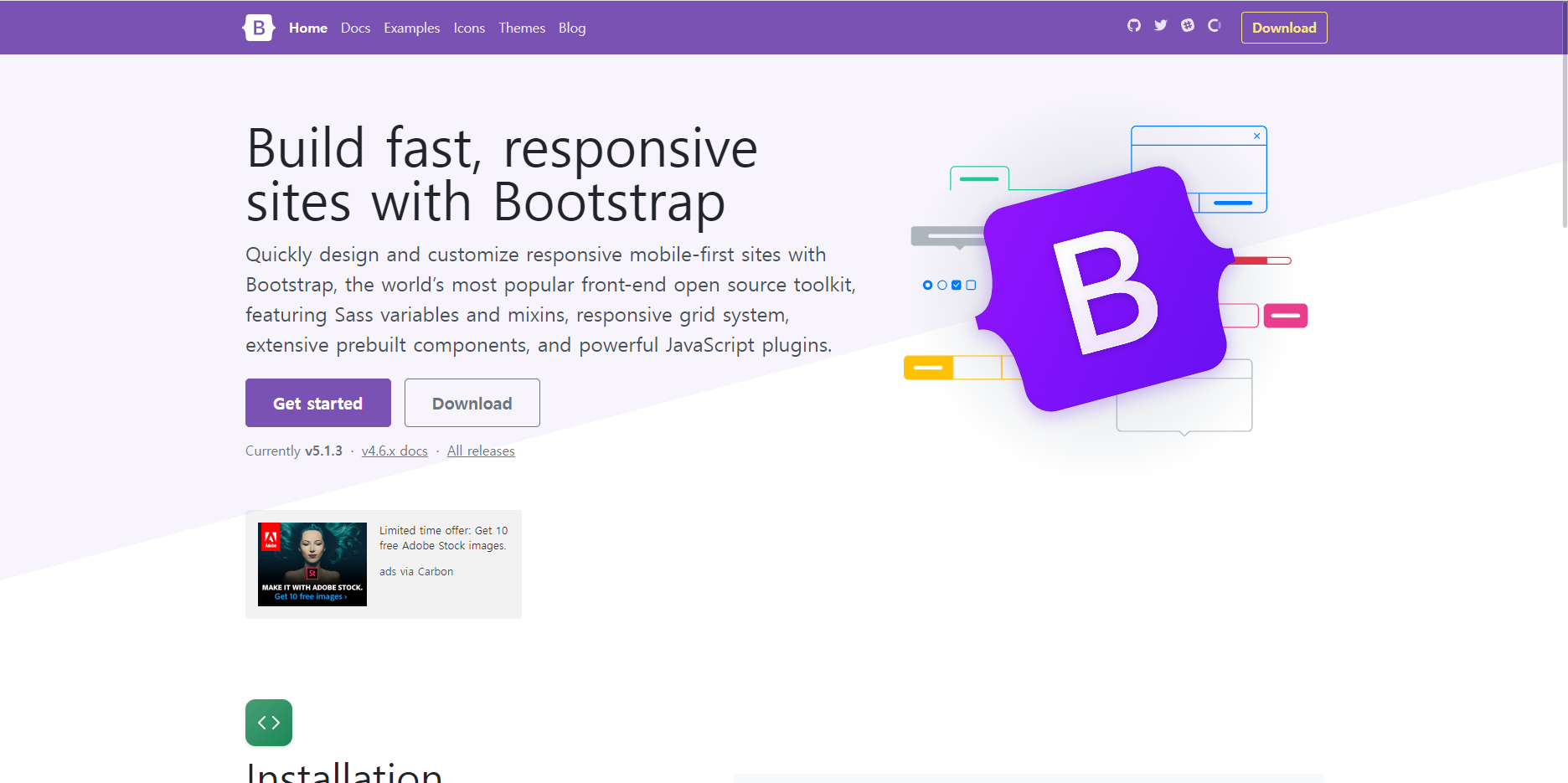Open the Themes nav item
1568x783 pixels.
pyautogui.click(x=522, y=28)
